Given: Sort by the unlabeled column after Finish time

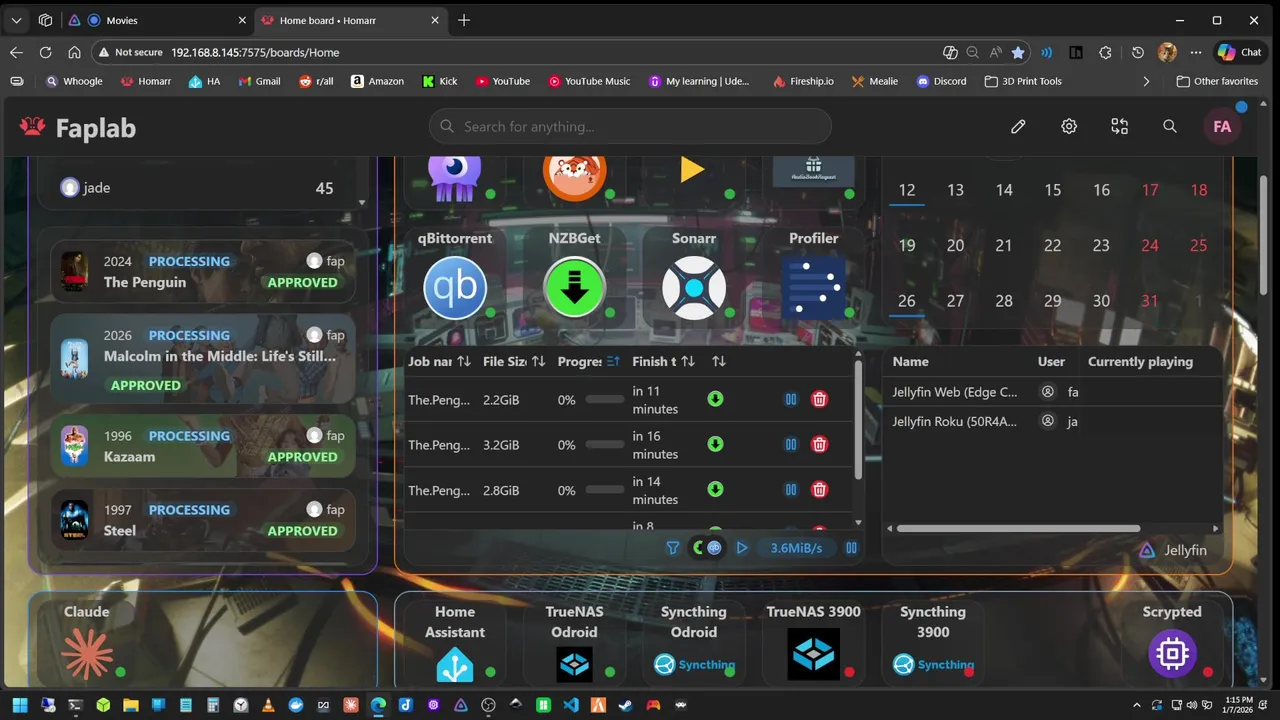Looking at the screenshot, I should point(718,361).
